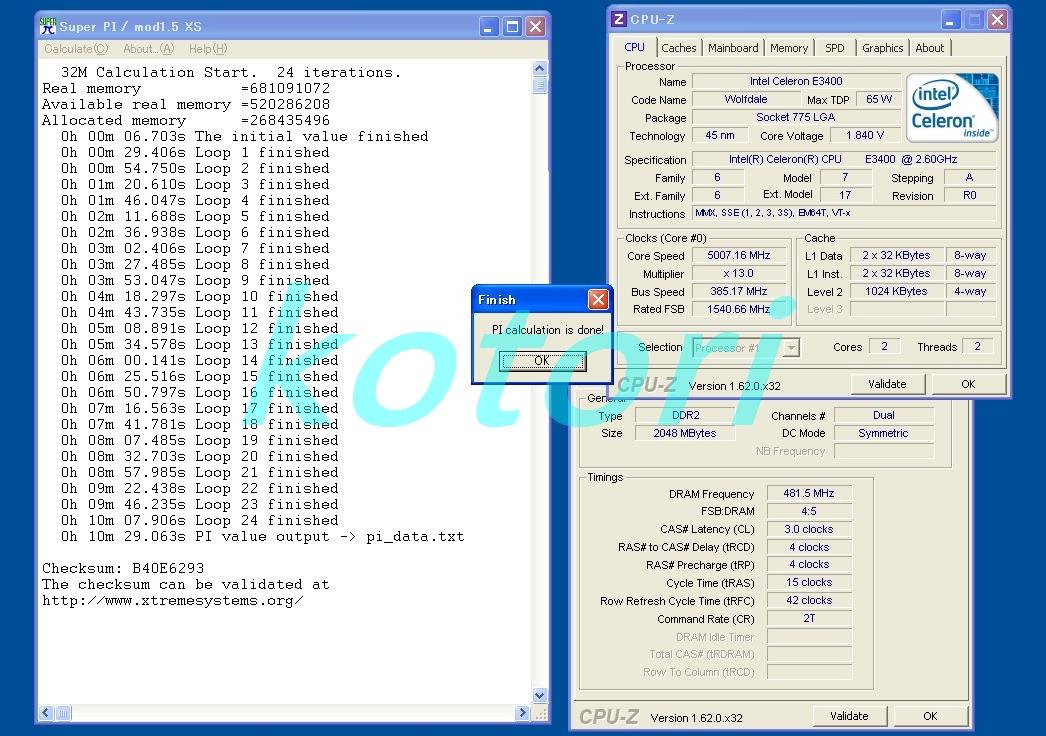The width and height of the screenshot is (1046, 736).
Task: Switch to the About tab in CPU-Z
Action: [x=929, y=48]
